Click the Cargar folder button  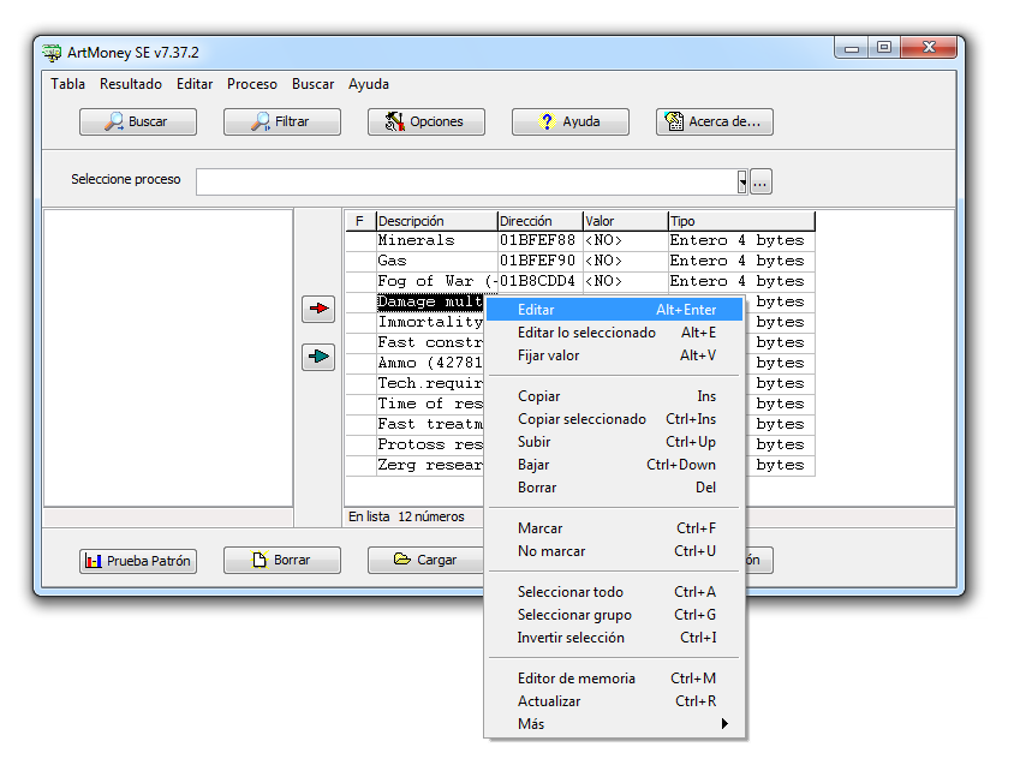point(426,560)
